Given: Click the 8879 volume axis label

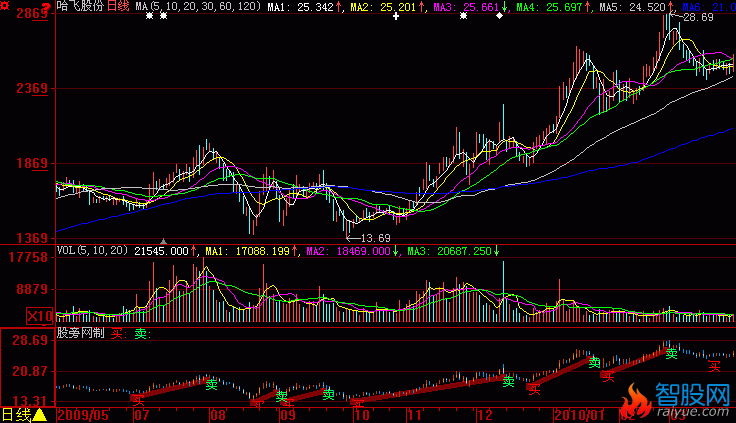Looking at the screenshot, I should pyautogui.click(x=32, y=289).
